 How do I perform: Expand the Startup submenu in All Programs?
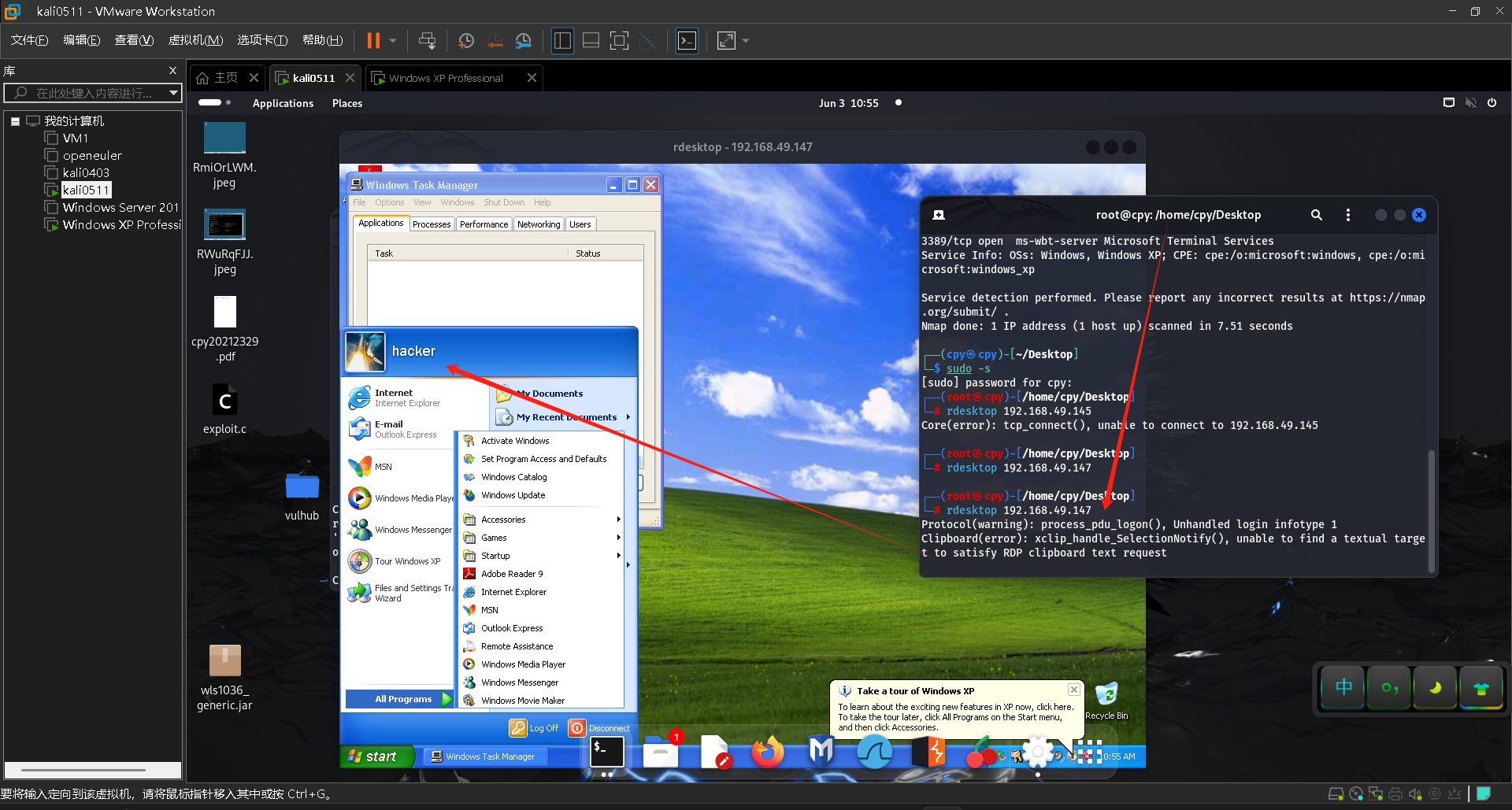tap(542, 556)
